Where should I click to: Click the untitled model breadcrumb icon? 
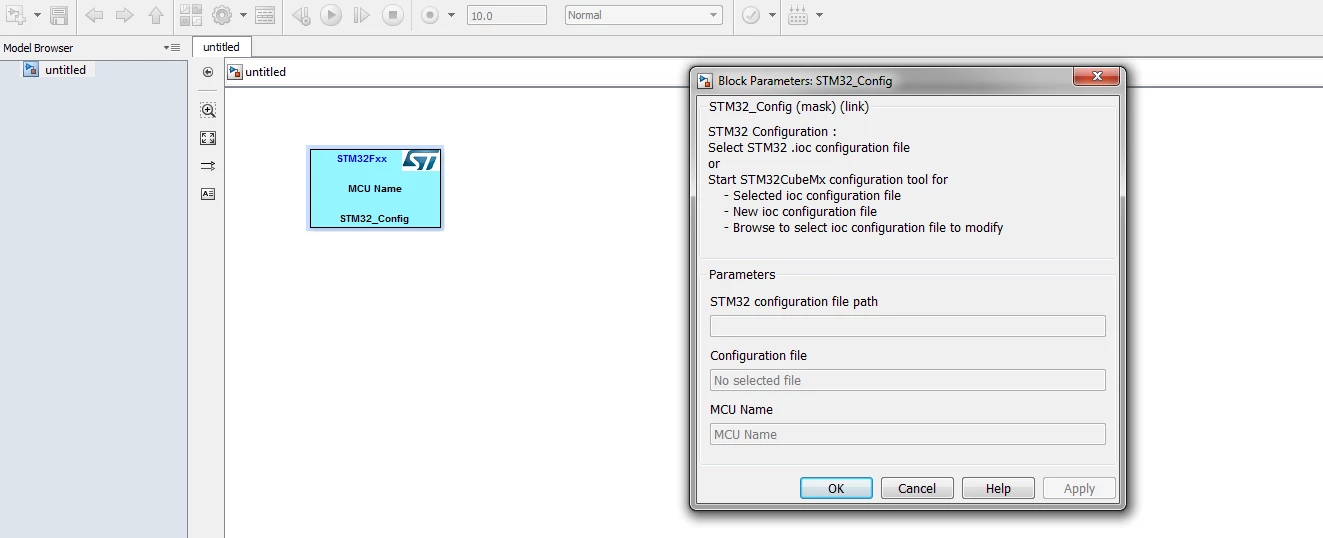235,72
